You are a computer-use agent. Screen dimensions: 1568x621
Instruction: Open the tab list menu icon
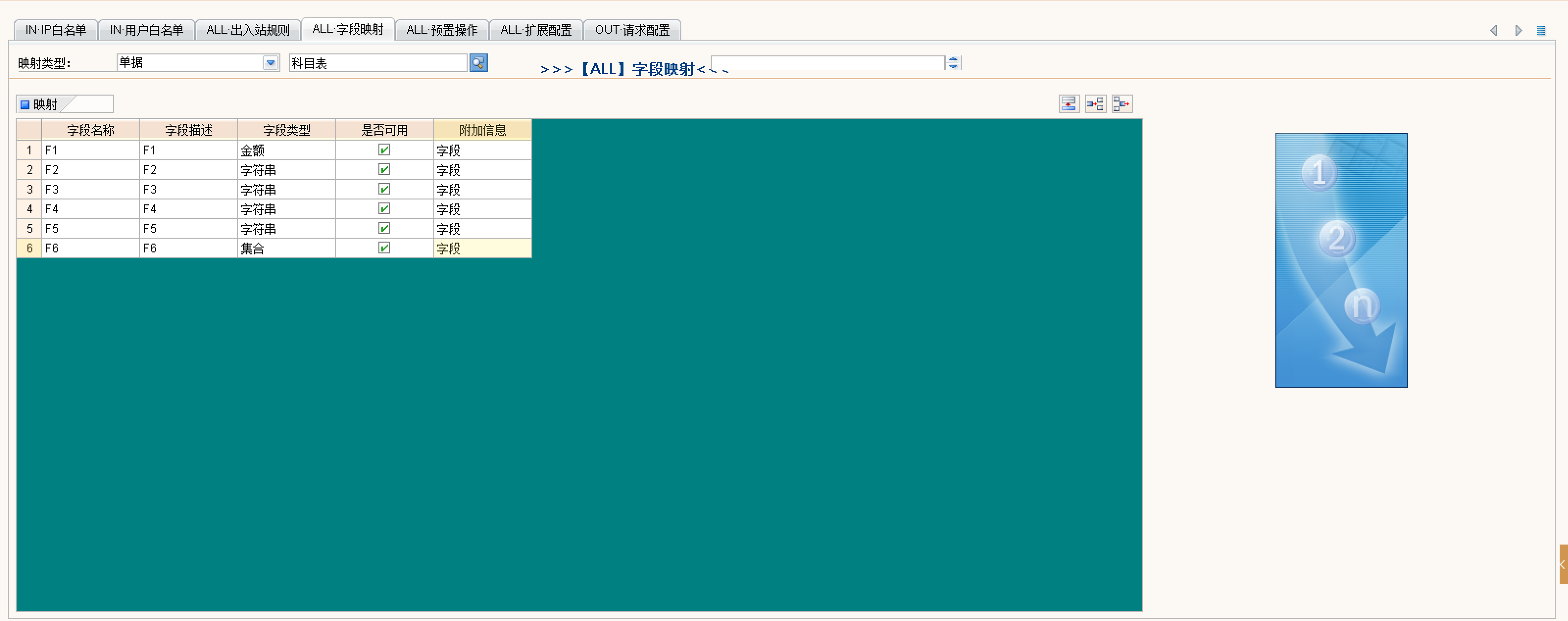[x=1541, y=30]
